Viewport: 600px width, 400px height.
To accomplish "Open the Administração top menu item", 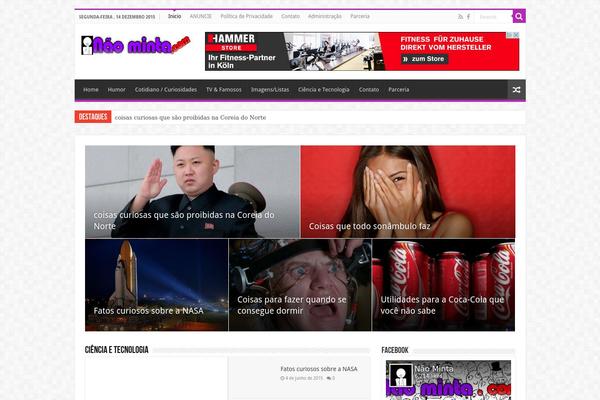I will [325, 16].
